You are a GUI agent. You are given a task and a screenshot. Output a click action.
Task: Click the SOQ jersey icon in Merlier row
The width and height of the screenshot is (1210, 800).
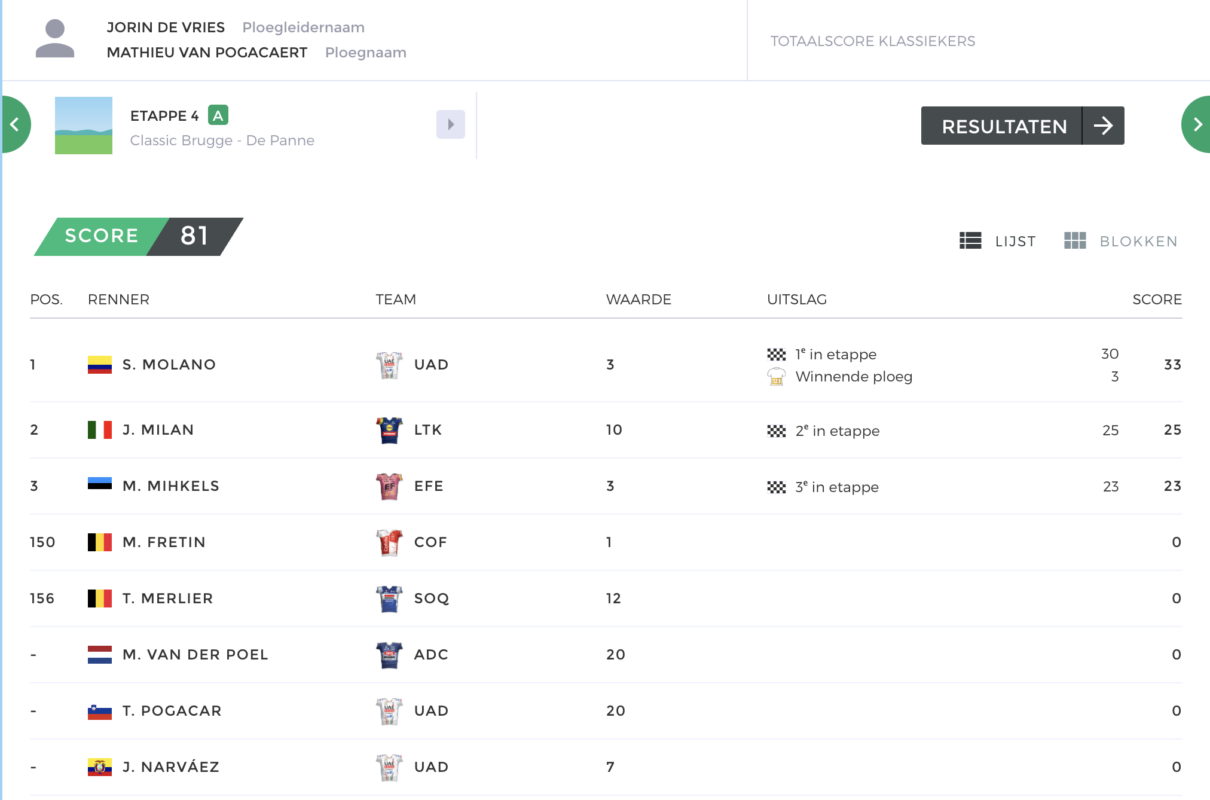[x=389, y=598]
